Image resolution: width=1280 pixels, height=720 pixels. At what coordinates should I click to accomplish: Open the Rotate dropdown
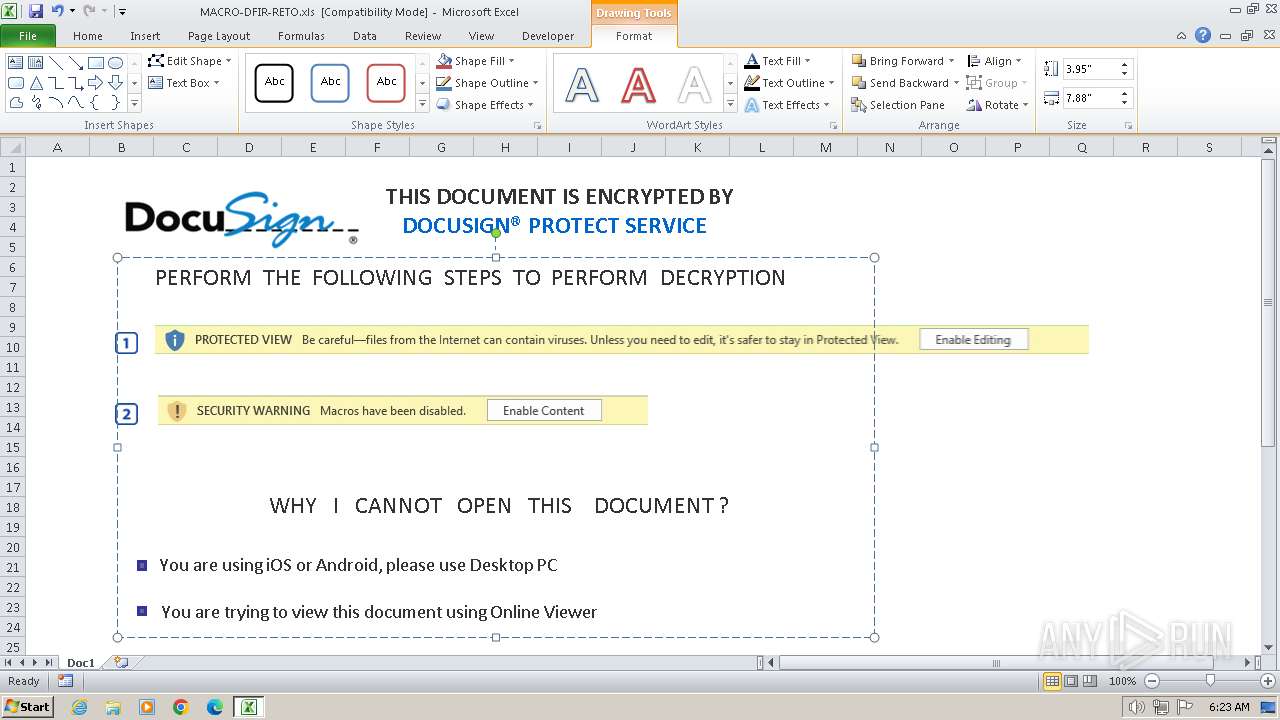click(x=998, y=105)
